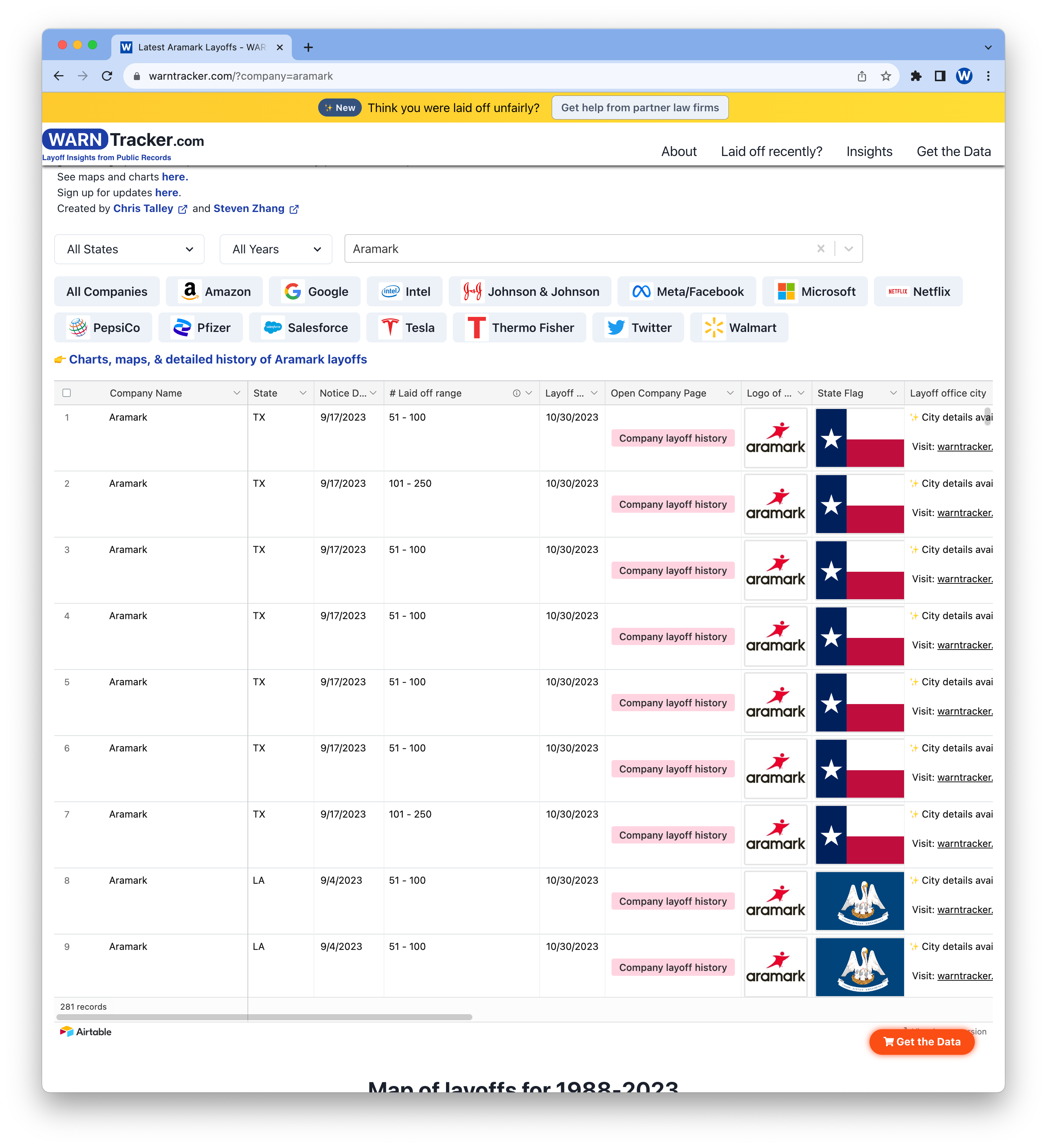Filter by PepsiCo company

point(103,327)
